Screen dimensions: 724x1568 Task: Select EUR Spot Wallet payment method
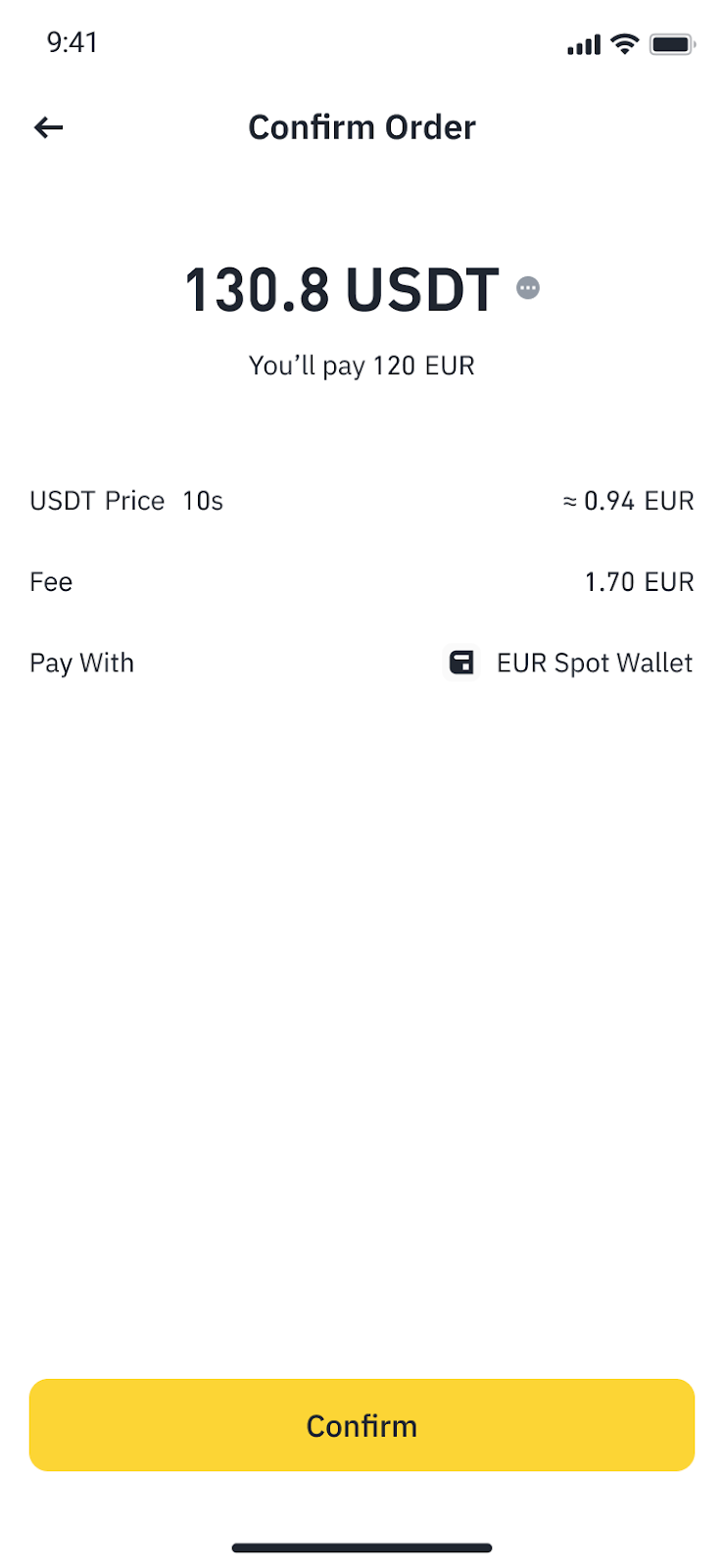pyautogui.click(x=594, y=663)
